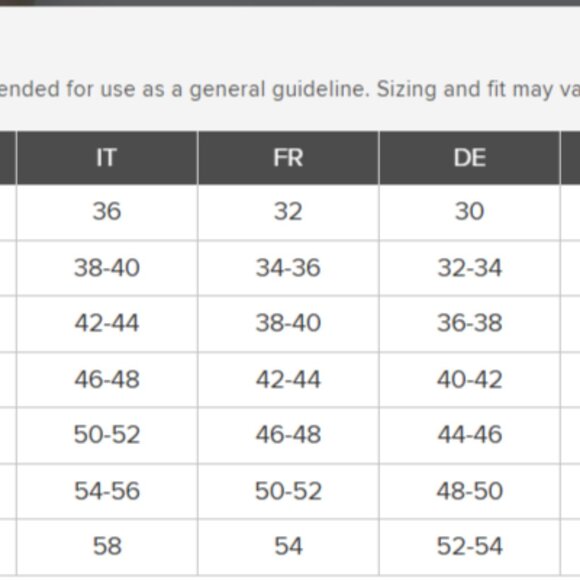Click the IT 54-56 cell

[x=107, y=491]
